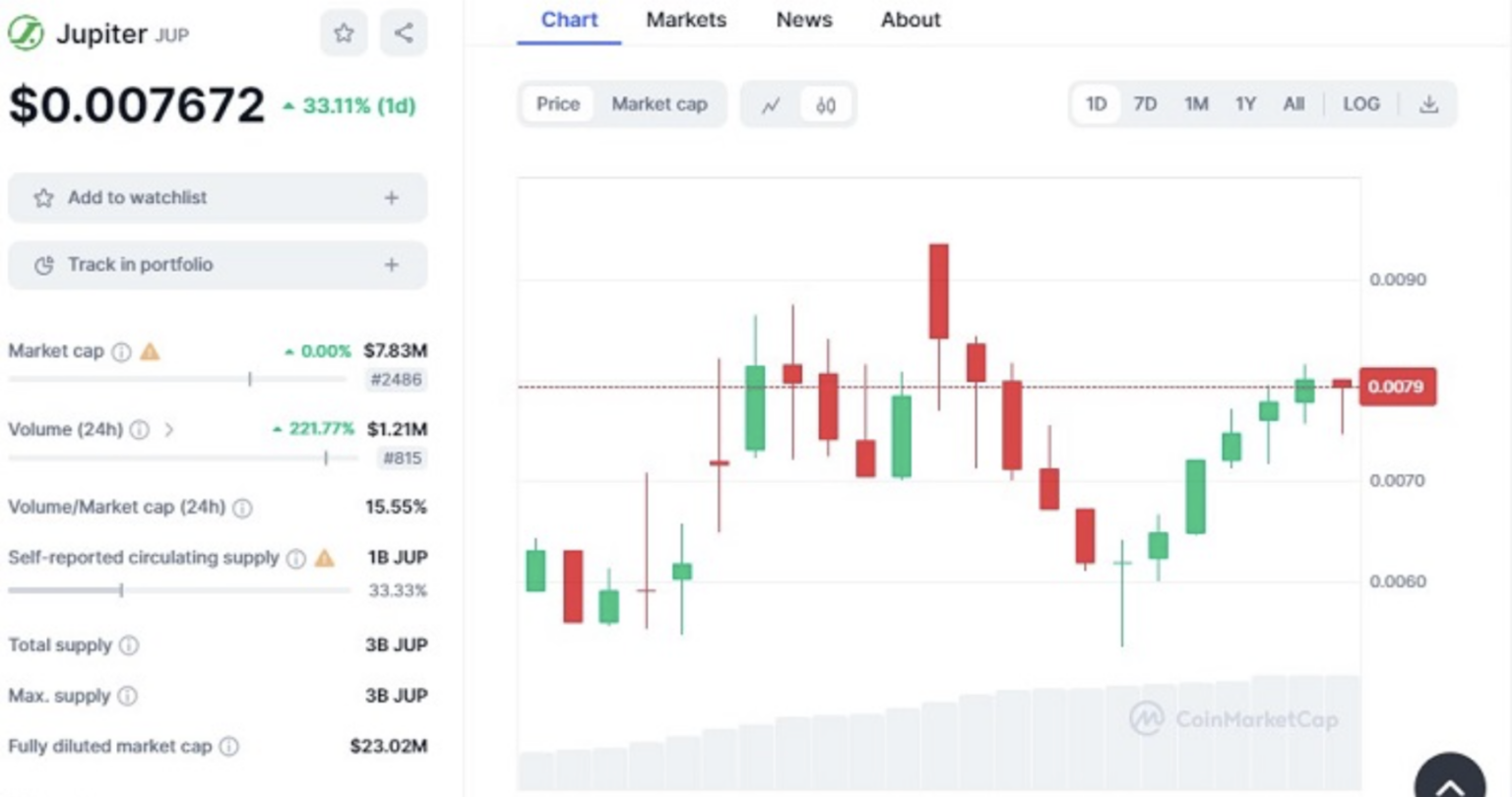Switch to the Markets tab

pyautogui.click(x=686, y=20)
